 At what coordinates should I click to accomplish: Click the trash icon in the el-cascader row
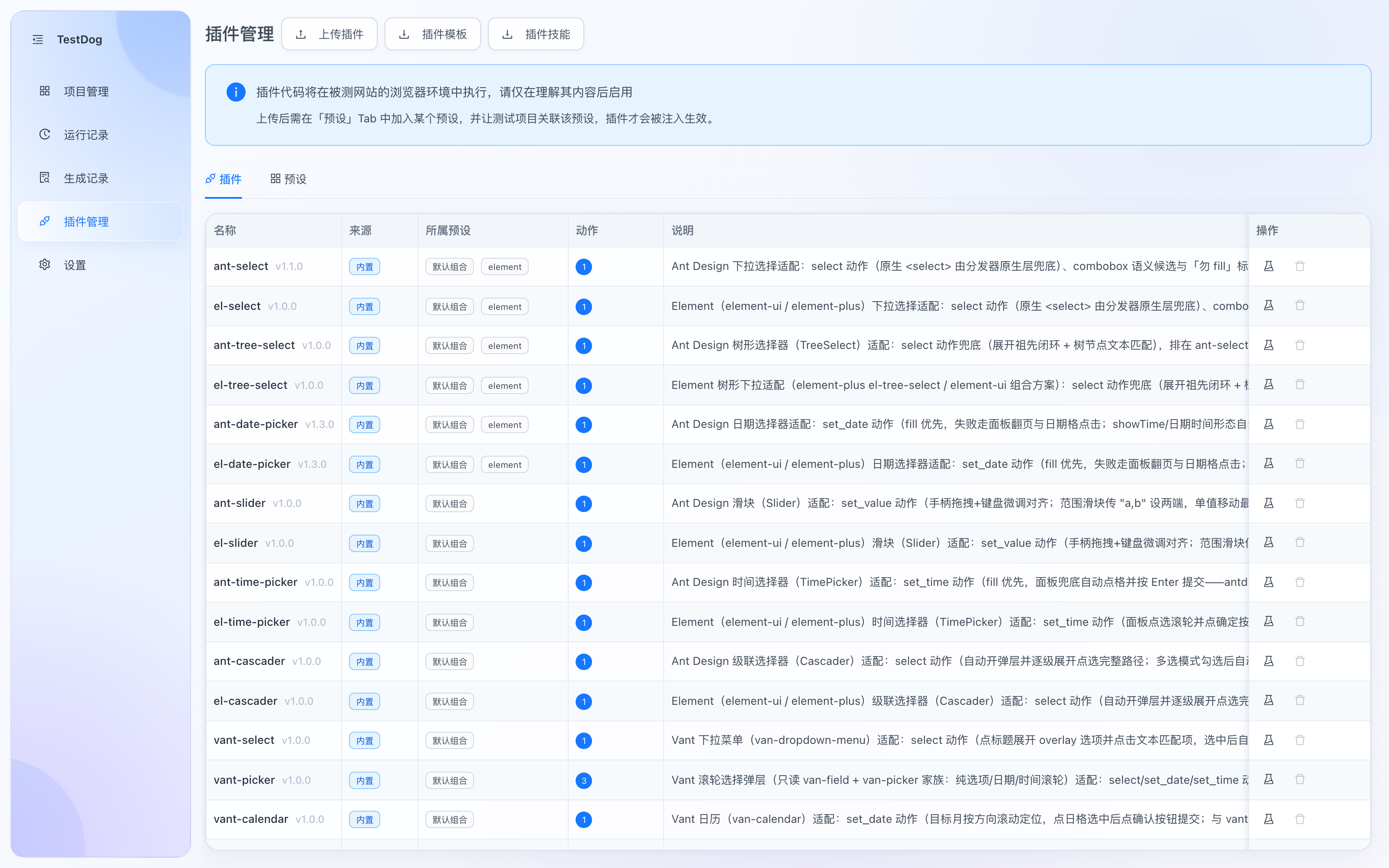[x=1300, y=700]
